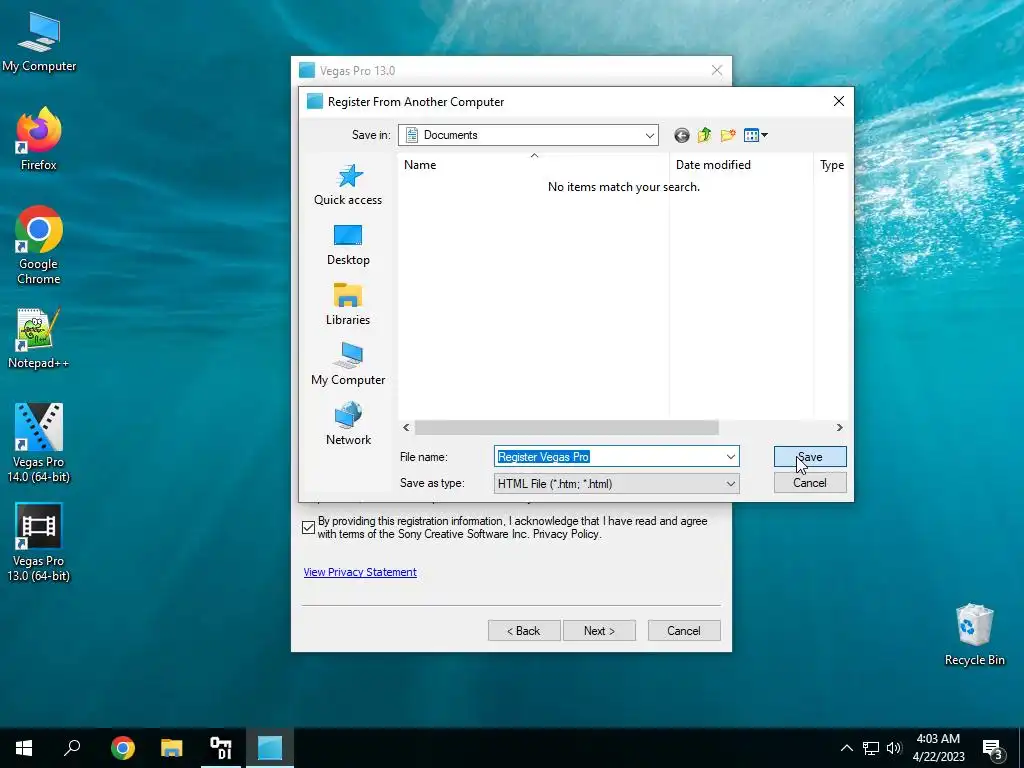
Task: Click Next in Vegas Pro wizard
Action: [x=599, y=631]
